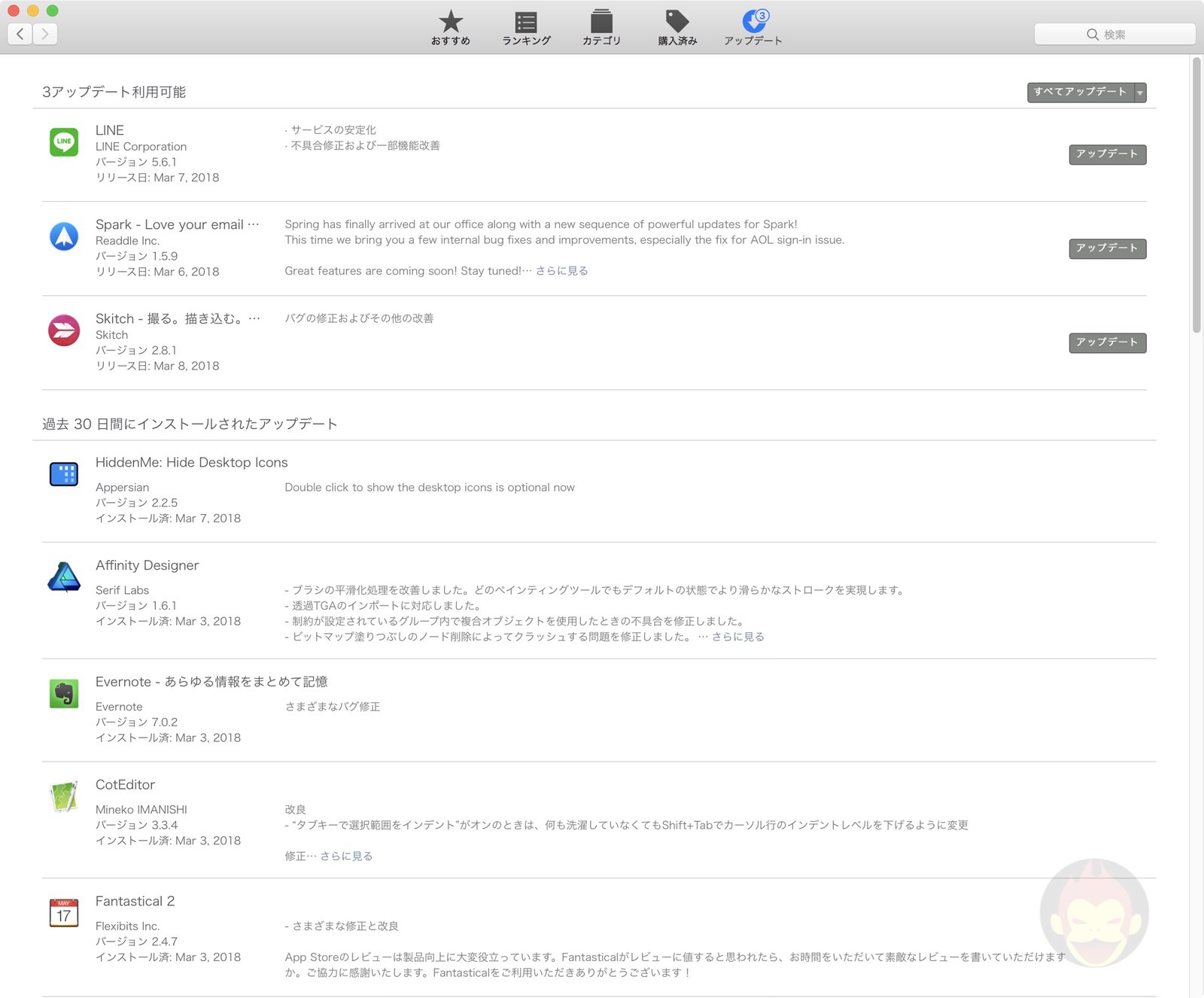Click the Evernote elephant icon
This screenshot has width=1204, height=998.
[x=64, y=693]
